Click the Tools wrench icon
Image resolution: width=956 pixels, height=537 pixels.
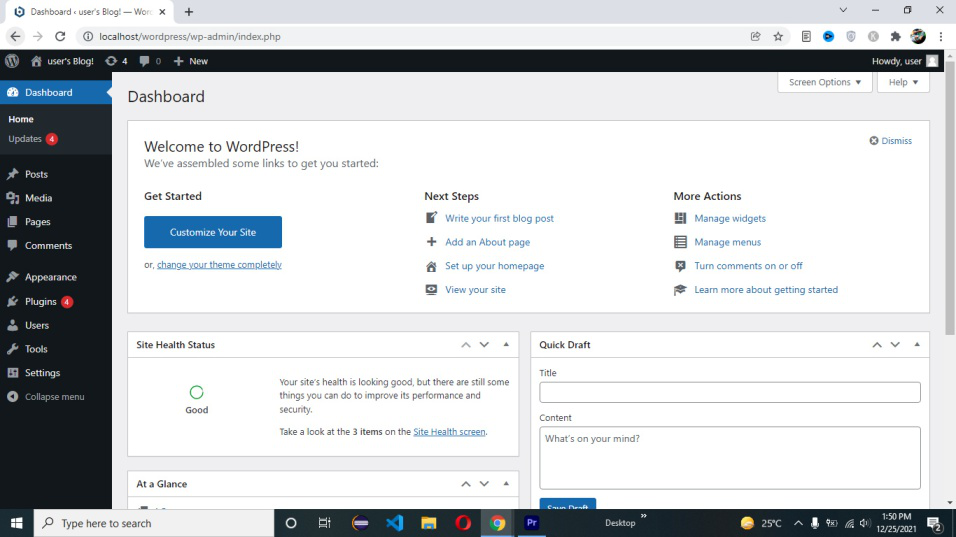tap(12, 349)
